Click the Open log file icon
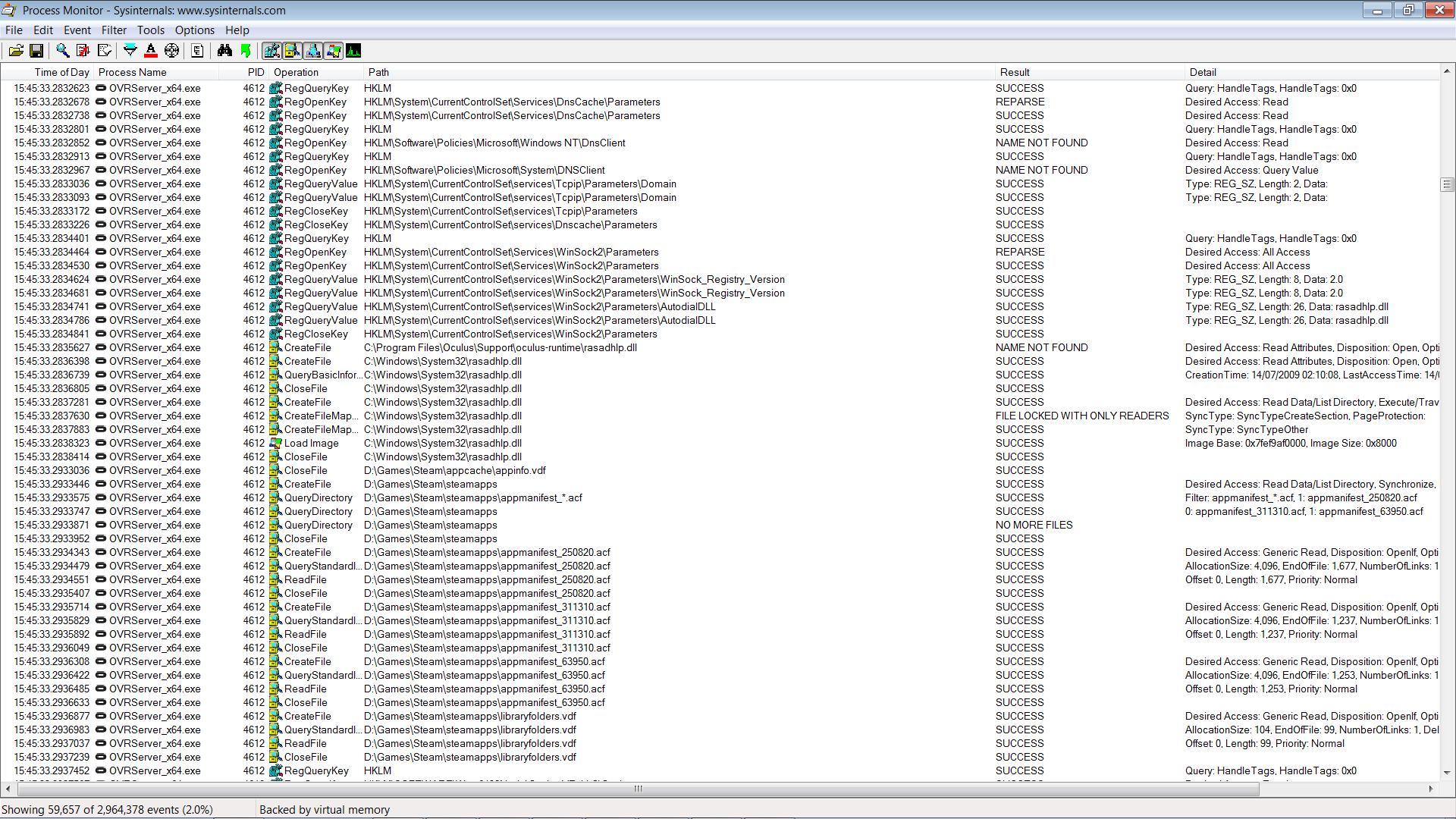 [16, 51]
